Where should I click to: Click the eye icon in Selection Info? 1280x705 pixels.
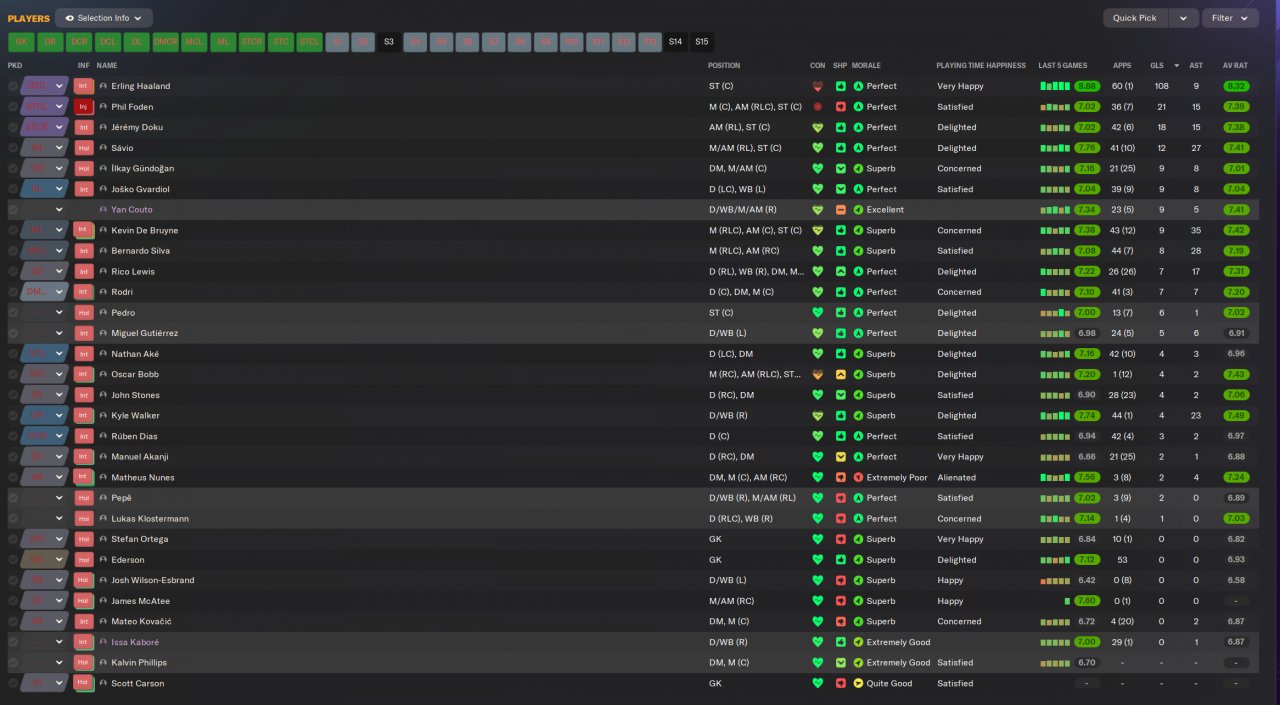click(x=70, y=18)
